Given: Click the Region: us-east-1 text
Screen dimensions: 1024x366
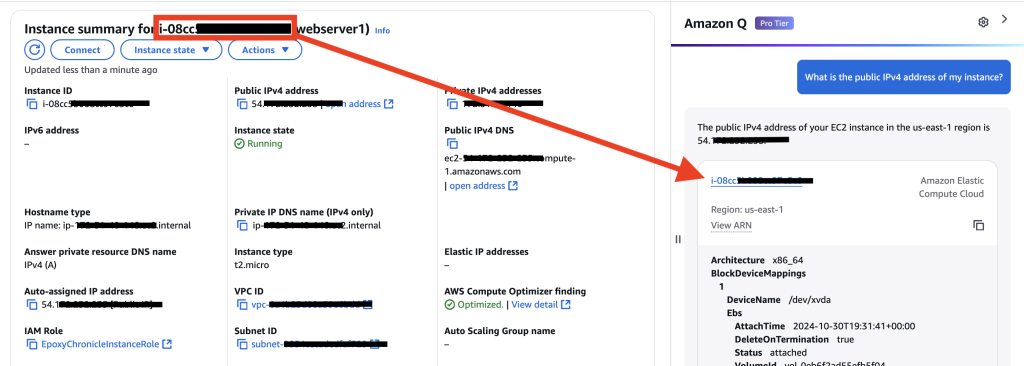Looking at the screenshot, I should point(747,210).
